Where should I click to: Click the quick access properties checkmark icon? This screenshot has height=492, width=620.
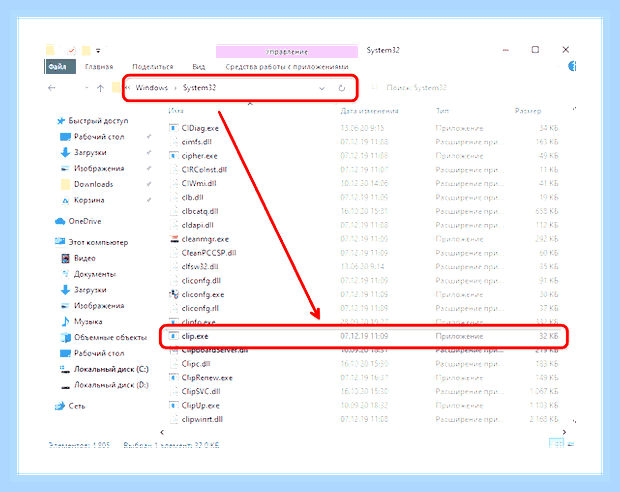71,50
